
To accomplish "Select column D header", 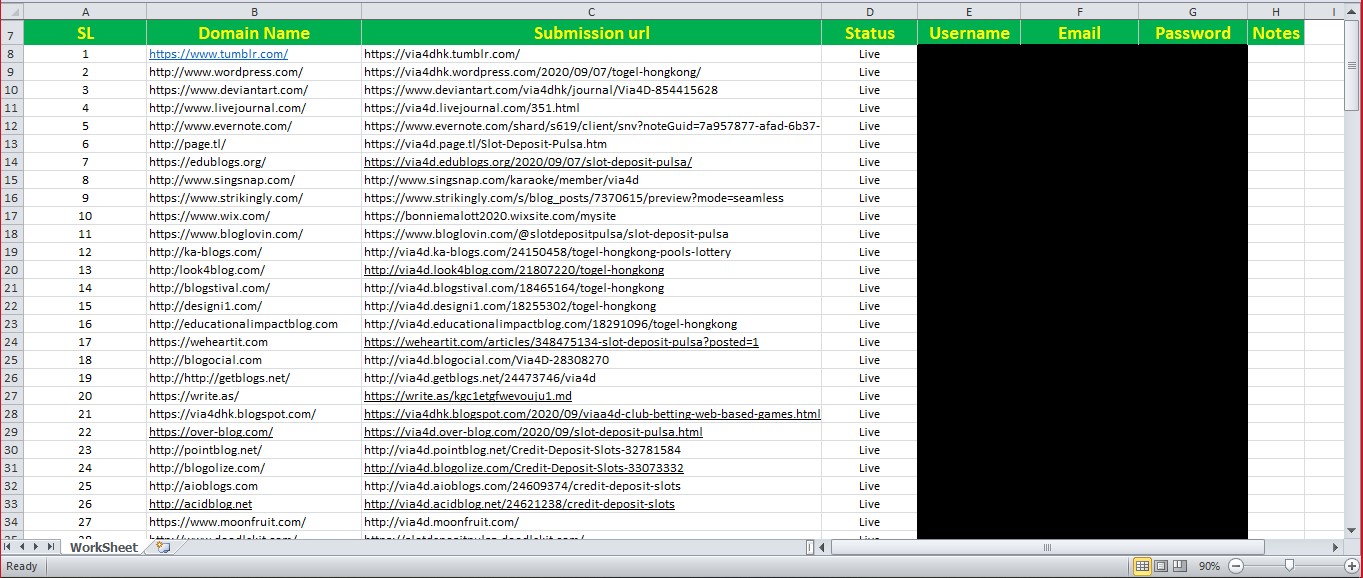I will click(x=869, y=10).
